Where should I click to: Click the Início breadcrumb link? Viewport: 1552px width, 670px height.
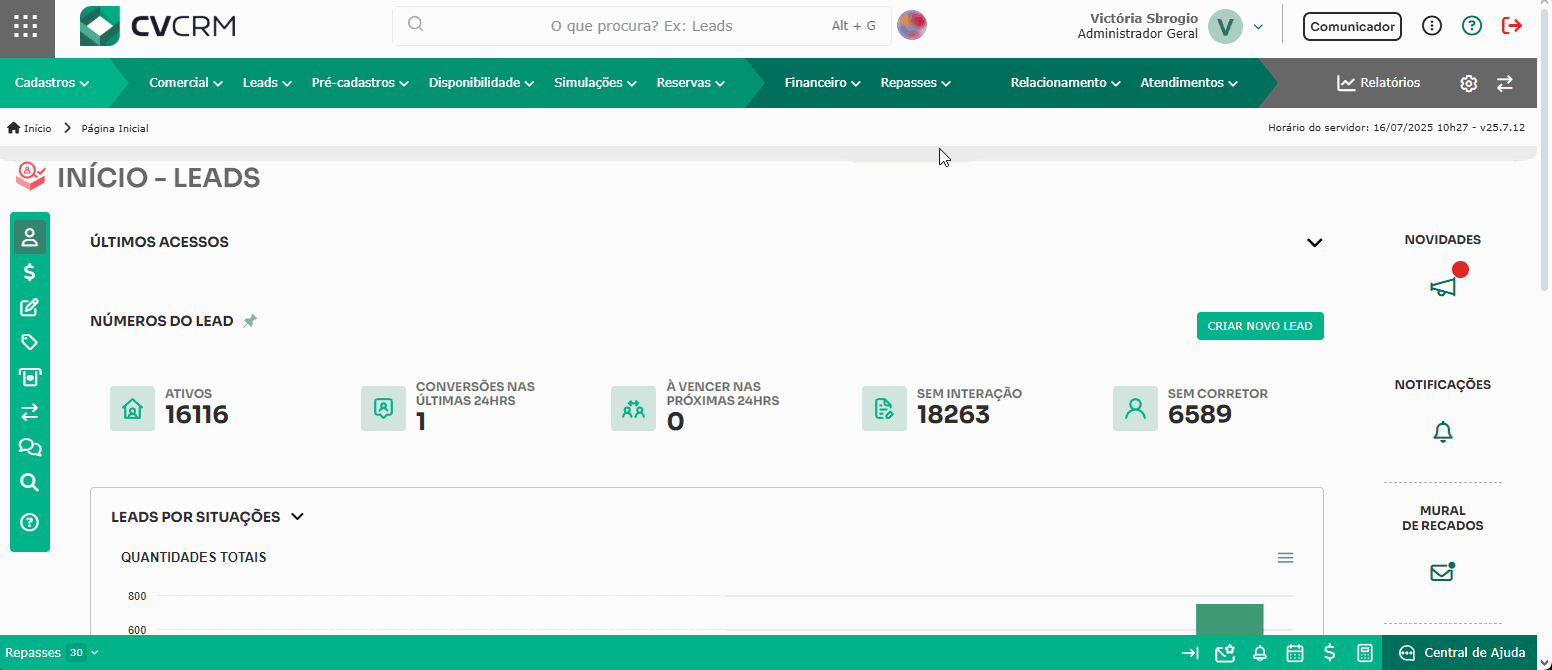(29, 128)
